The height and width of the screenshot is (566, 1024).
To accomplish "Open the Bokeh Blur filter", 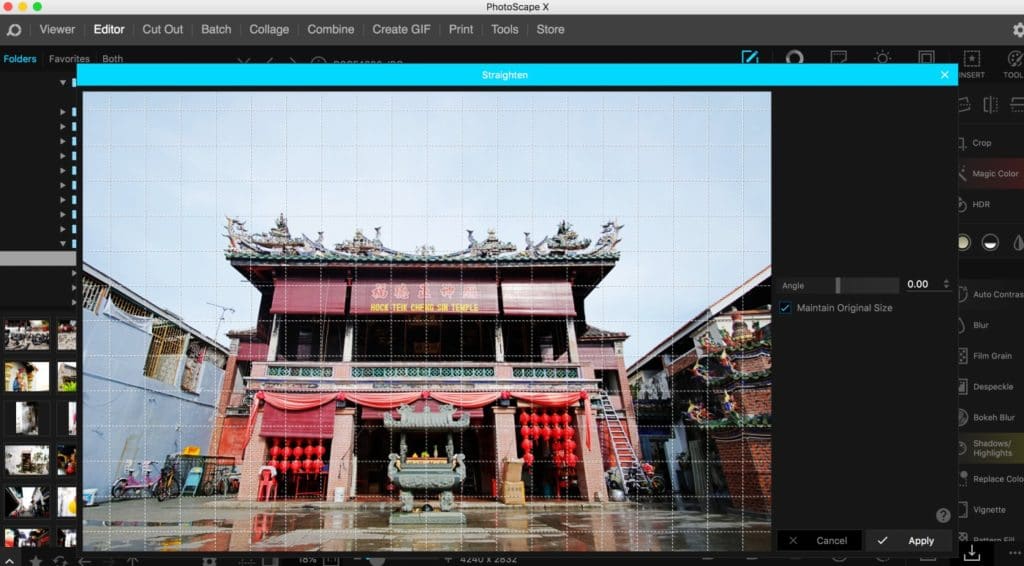I will tap(993, 417).
